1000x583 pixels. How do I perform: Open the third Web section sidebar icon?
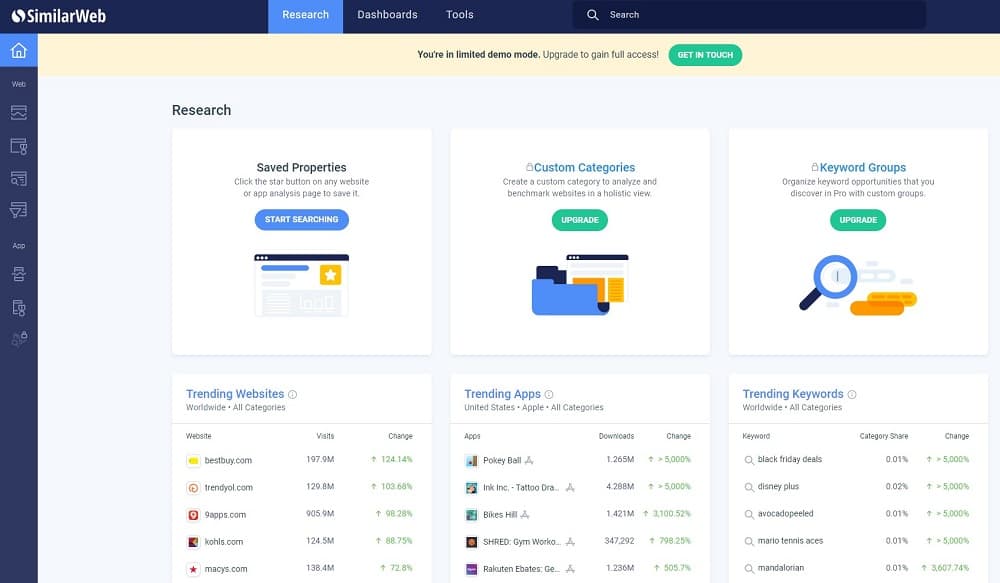(18, 178)
